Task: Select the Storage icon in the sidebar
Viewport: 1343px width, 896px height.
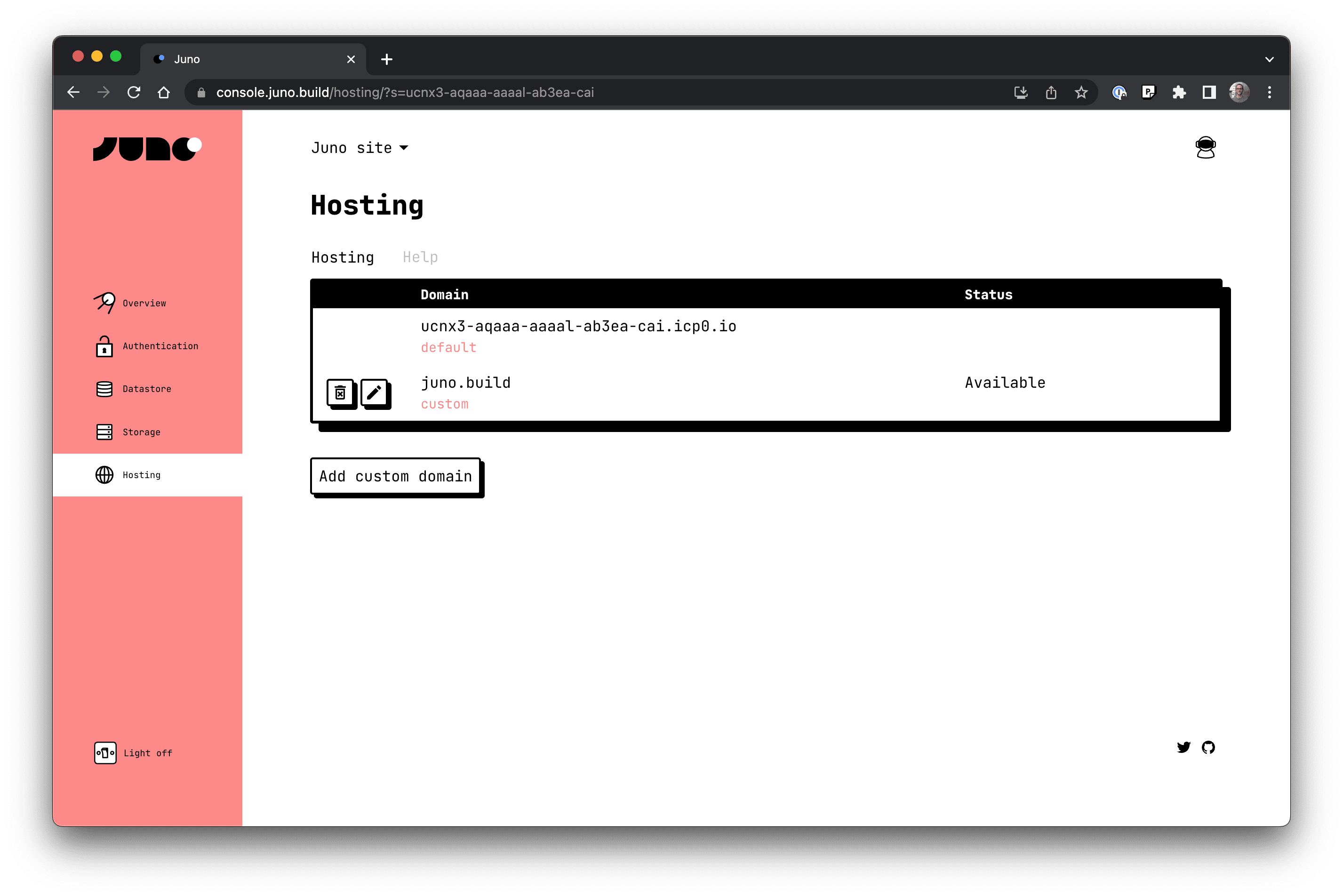Action: [x=105, y=432]
